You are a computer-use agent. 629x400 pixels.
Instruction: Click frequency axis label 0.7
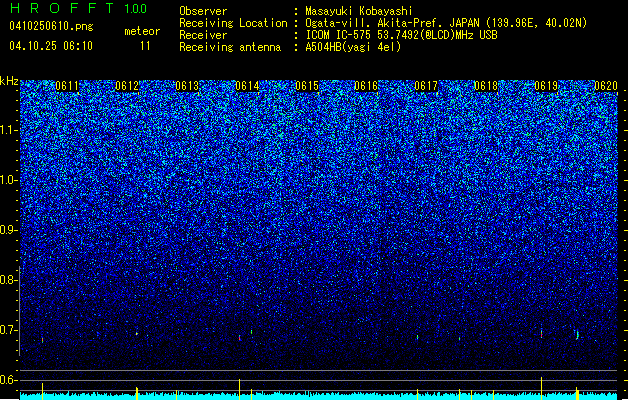pyautogui.click(x=8, y=330)
